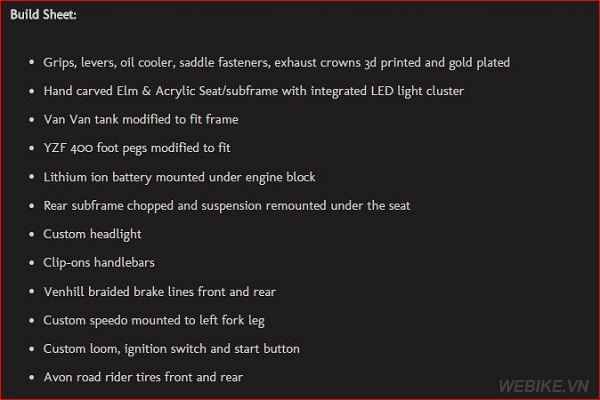Screen dimensions: 600x400
Task: Click the Build Sheet heading
Action: (x=43, y=15)
